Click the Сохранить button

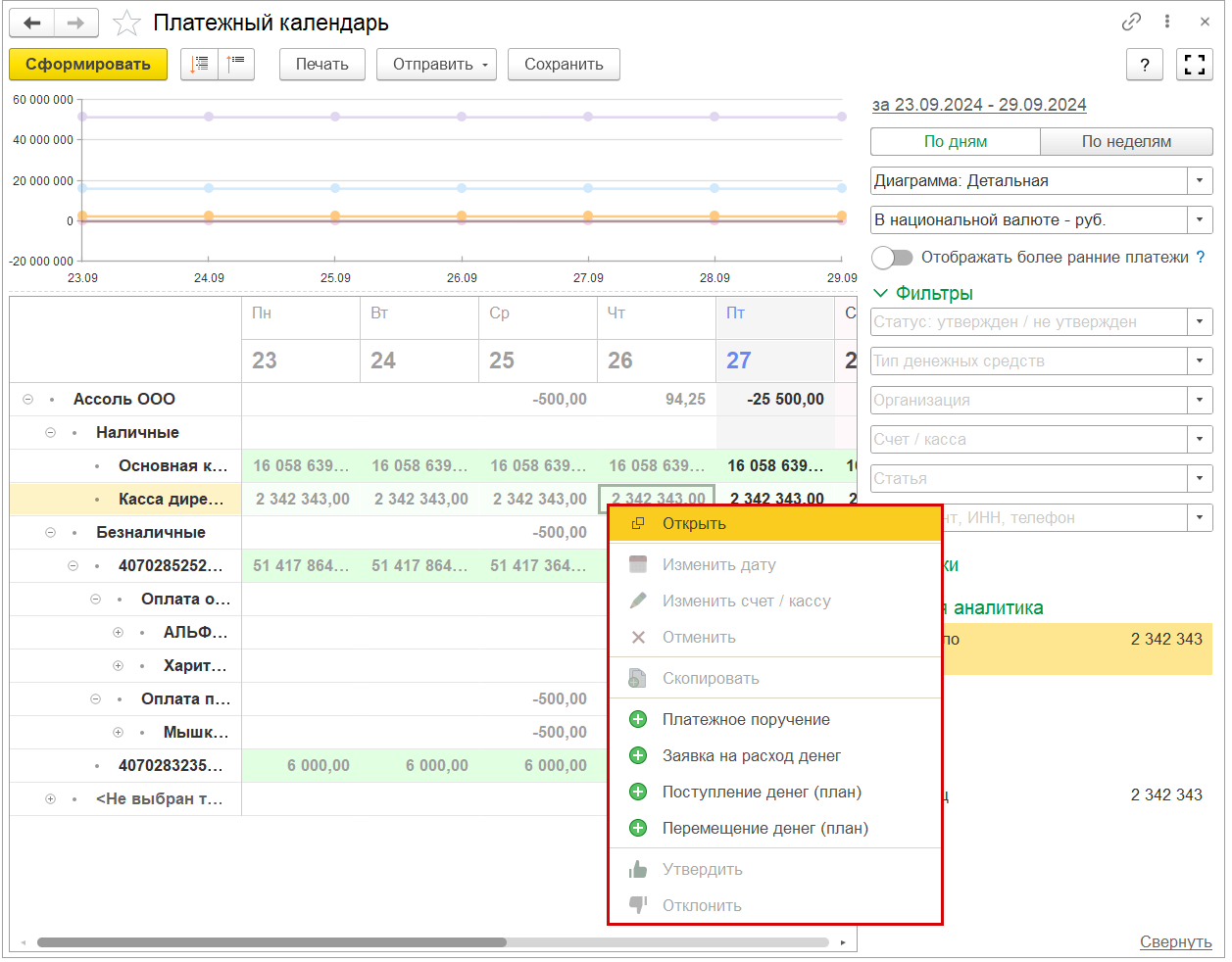[x=564, y=65]
